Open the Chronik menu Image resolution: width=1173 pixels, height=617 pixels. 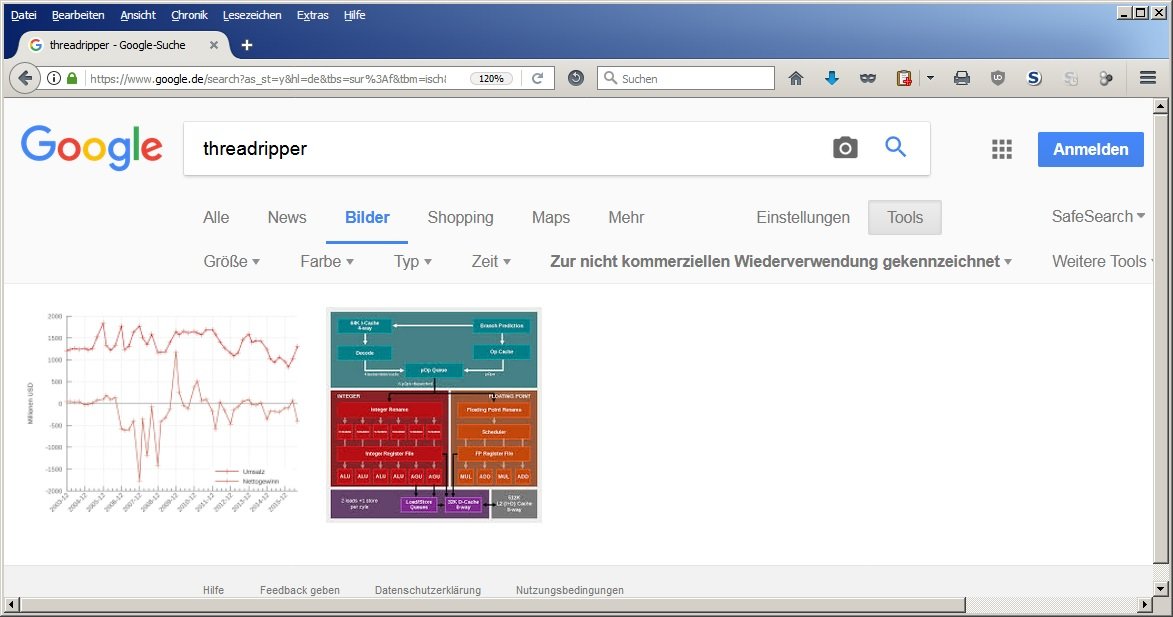click(x=189, y=15)
